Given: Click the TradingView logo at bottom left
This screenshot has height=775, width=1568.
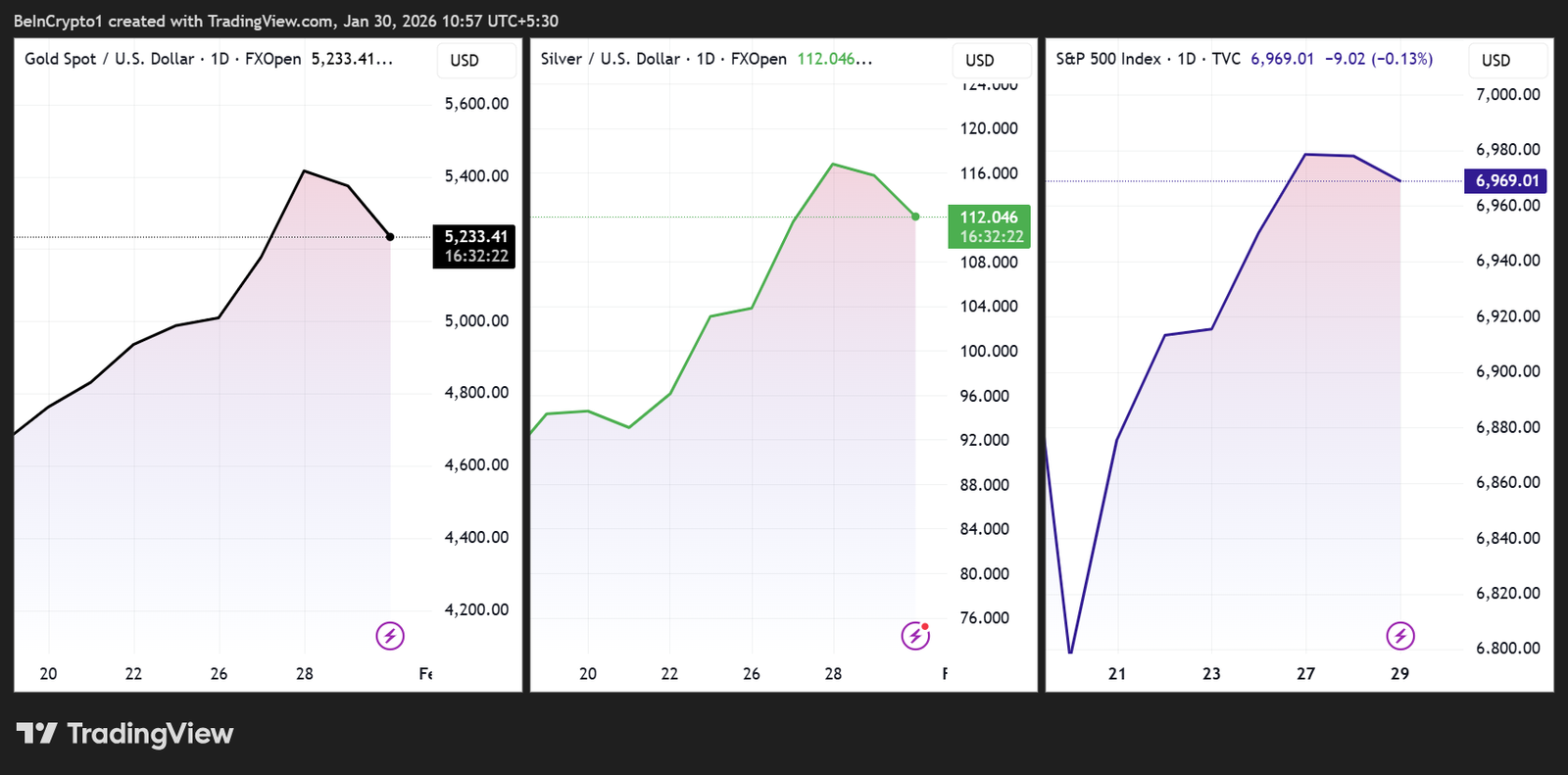Looking at the screenshot, I should click(x=124, y=734).
